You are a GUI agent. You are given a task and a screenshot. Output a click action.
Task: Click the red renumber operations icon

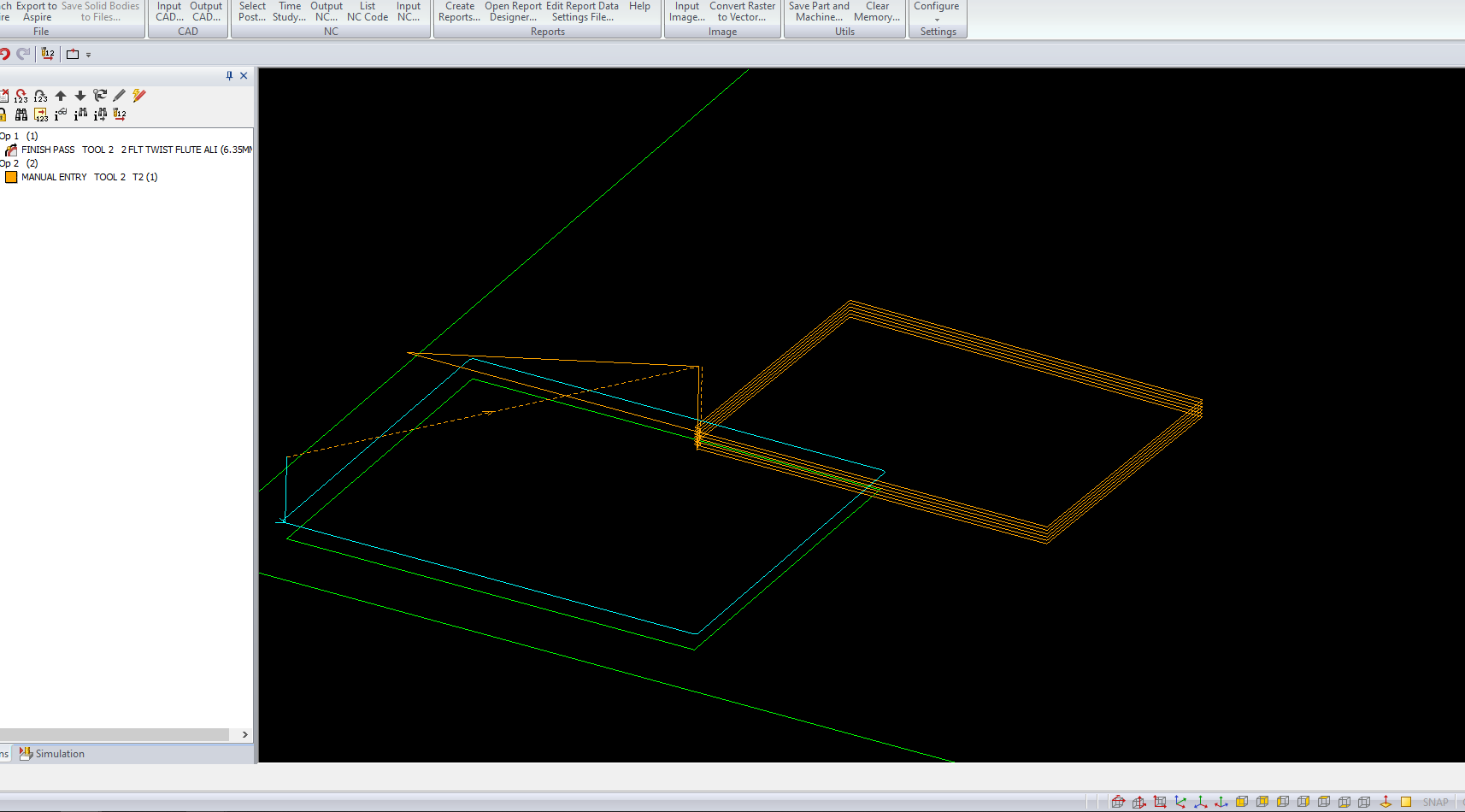(x=21, y=96)
